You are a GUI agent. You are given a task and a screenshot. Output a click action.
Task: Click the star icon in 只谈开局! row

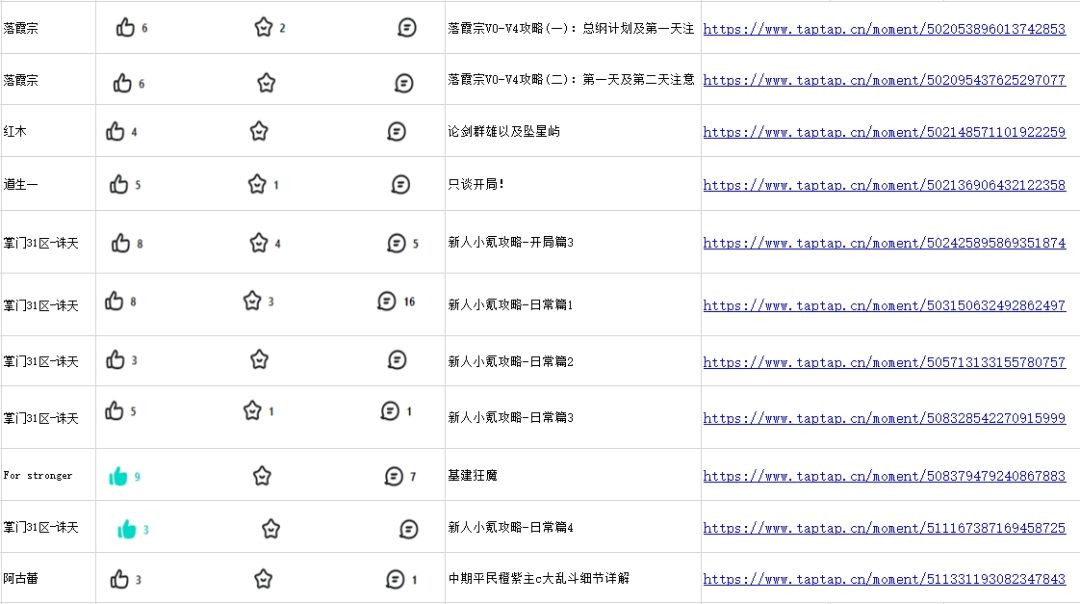pos(257,184)
